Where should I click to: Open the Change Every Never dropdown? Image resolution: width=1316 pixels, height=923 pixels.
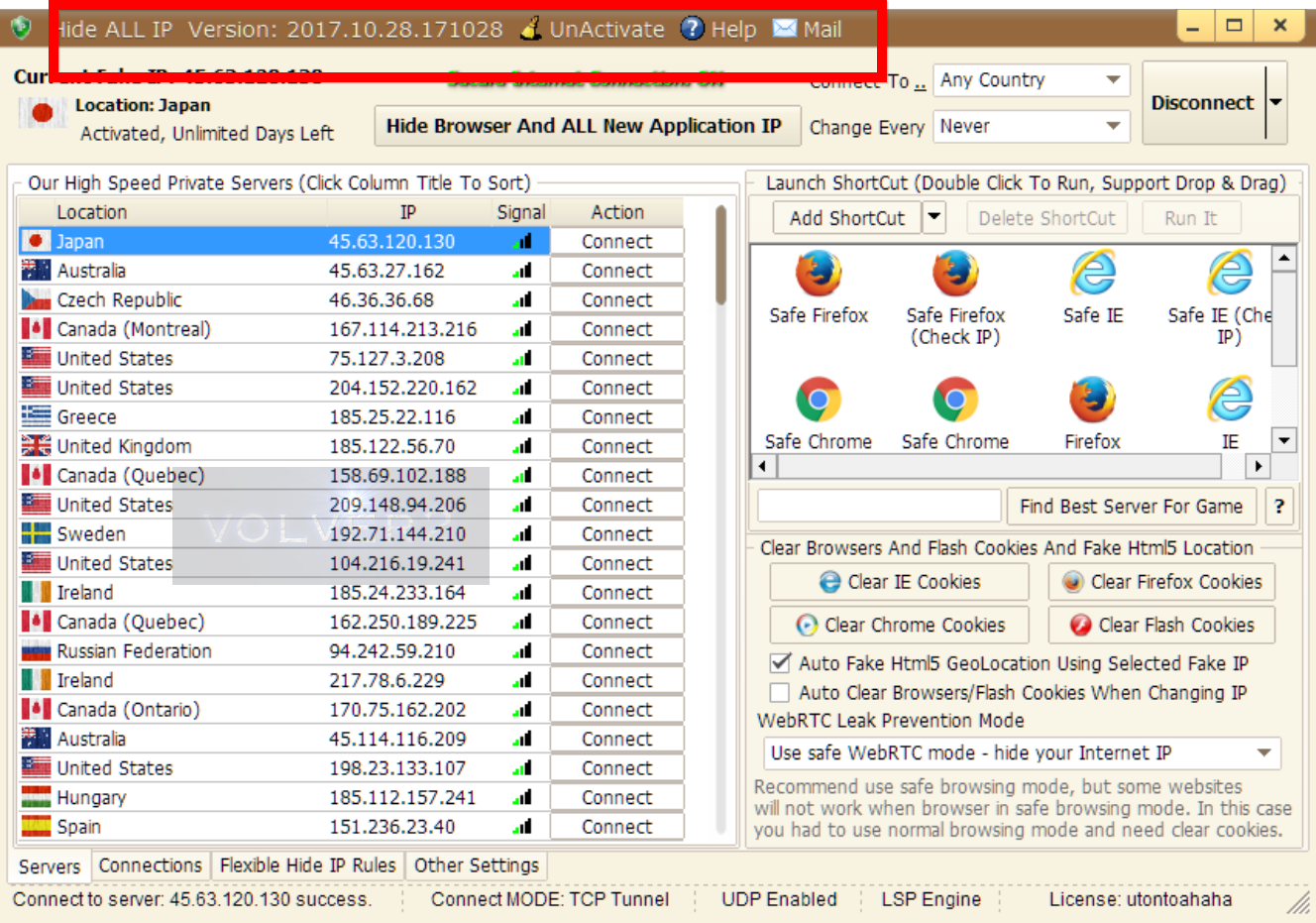coord(1032,126)
